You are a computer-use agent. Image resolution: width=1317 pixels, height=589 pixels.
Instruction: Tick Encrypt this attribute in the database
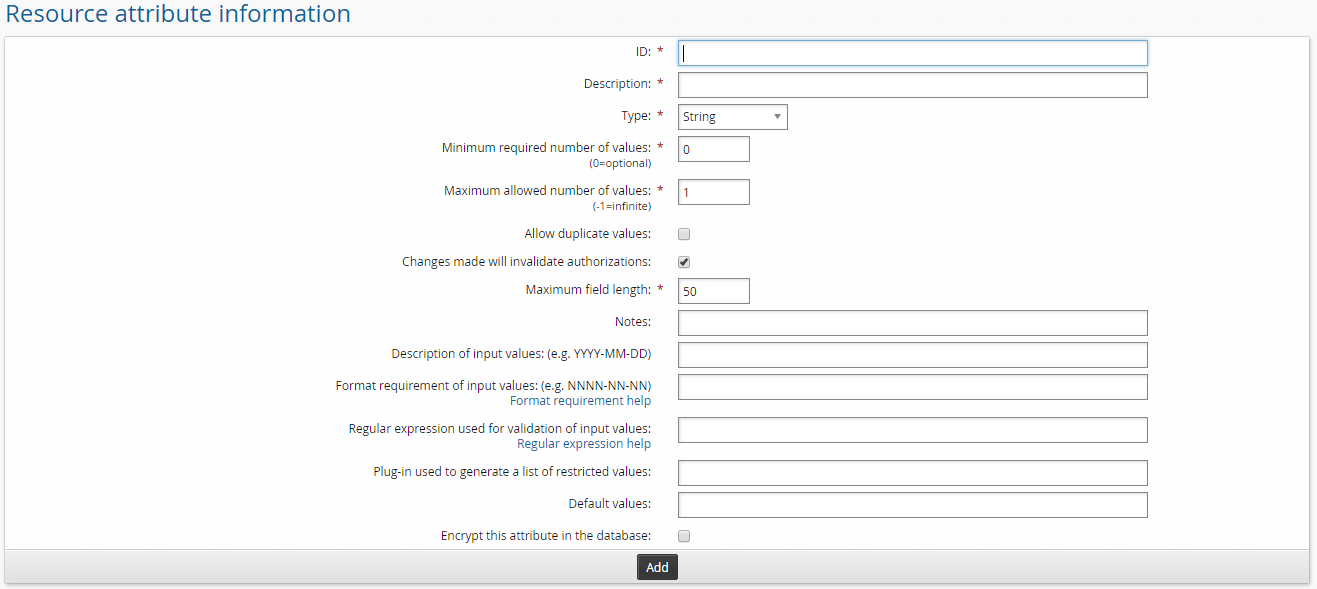(x=684, y=536)
